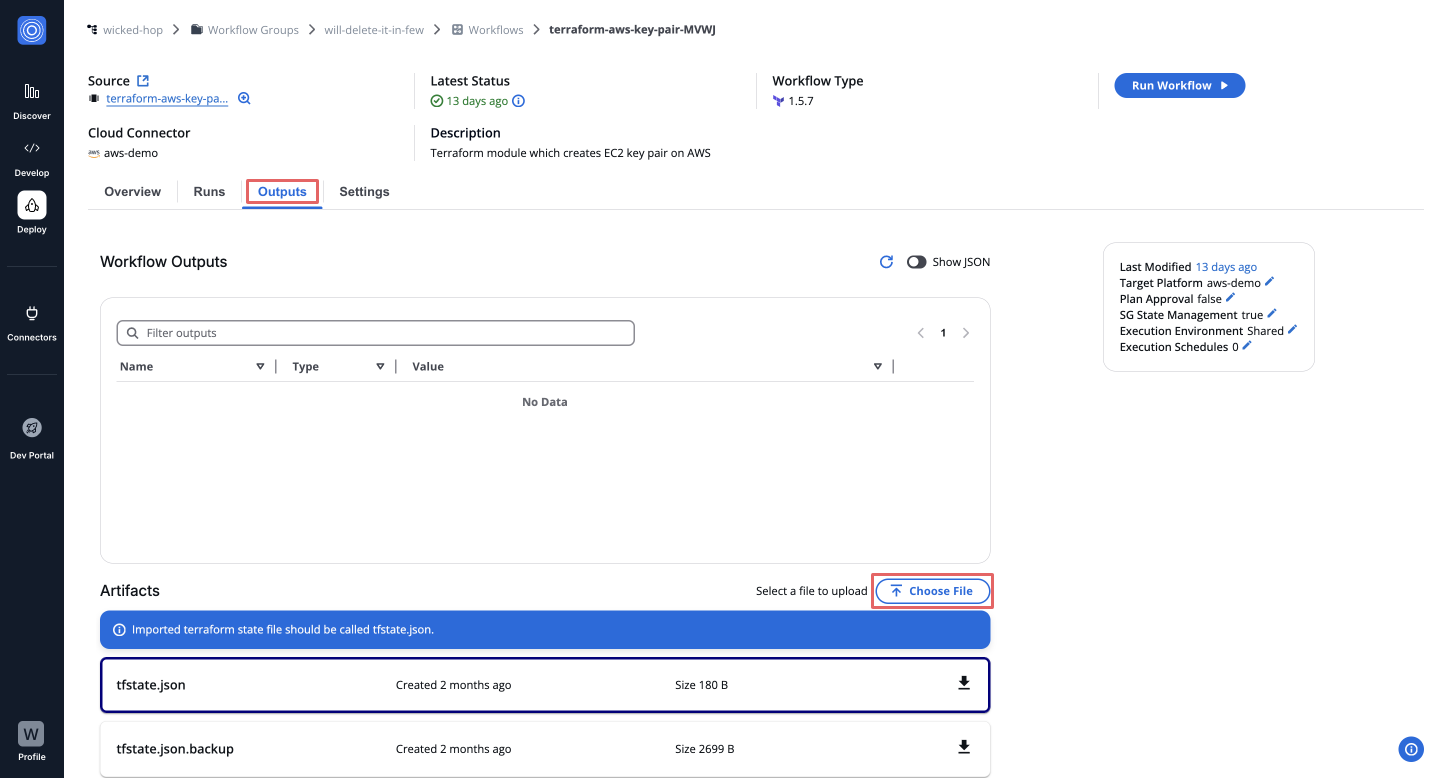1440x778 pixels.
Task: Download the tfstate.json.backup artifact
Action: (964, 747)
